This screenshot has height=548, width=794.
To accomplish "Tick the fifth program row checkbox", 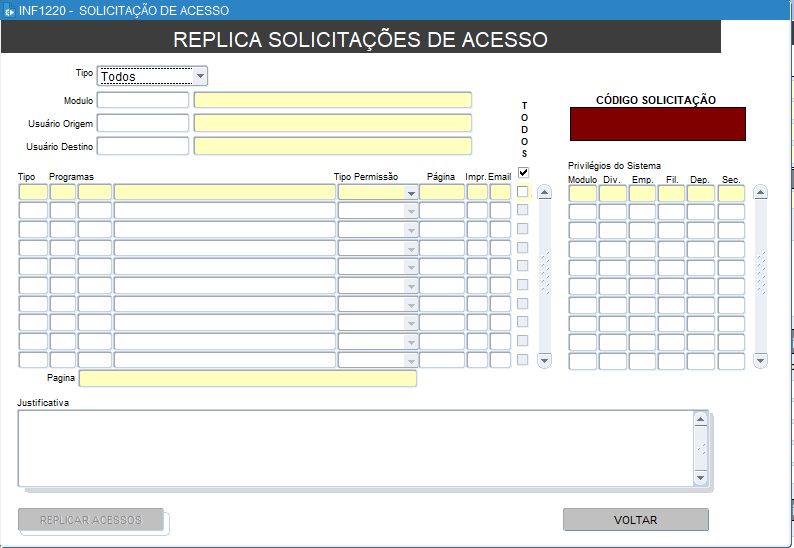I will (523, 266).
